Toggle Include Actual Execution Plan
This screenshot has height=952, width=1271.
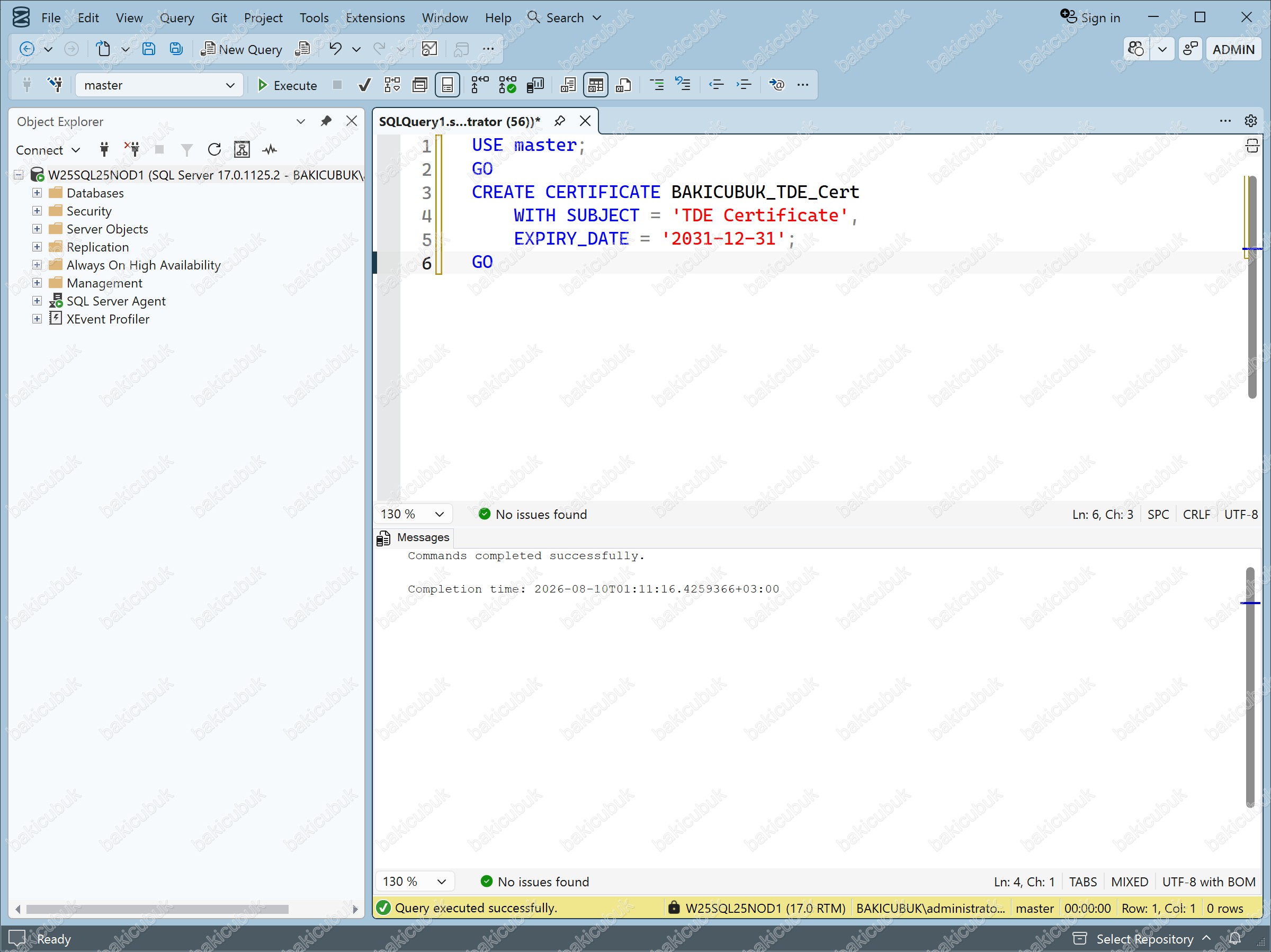point(479,85)
